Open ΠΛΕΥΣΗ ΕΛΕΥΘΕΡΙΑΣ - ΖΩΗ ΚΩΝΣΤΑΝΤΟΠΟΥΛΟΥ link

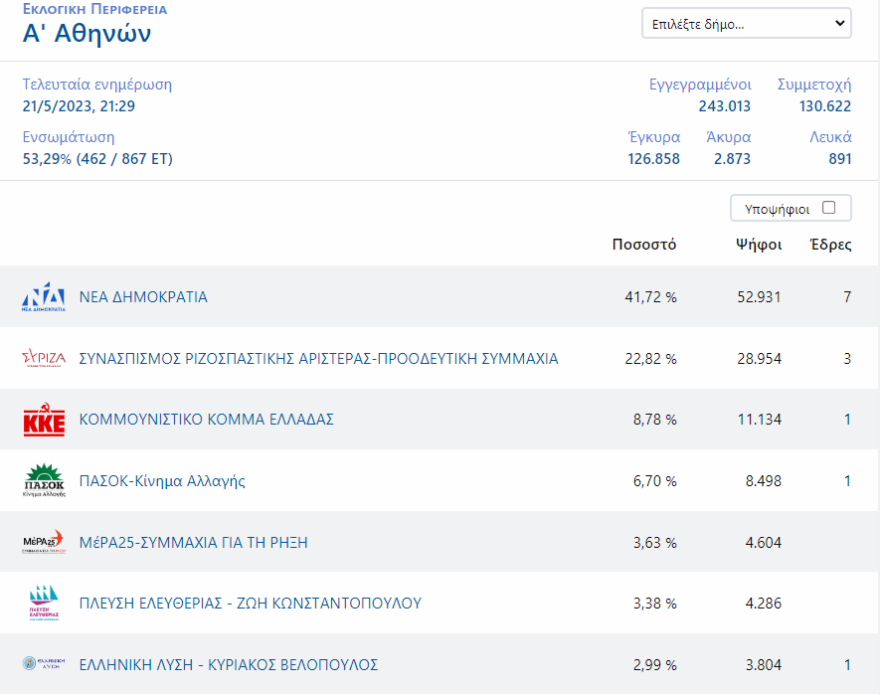pyautogui.click(x=250, y=604)
